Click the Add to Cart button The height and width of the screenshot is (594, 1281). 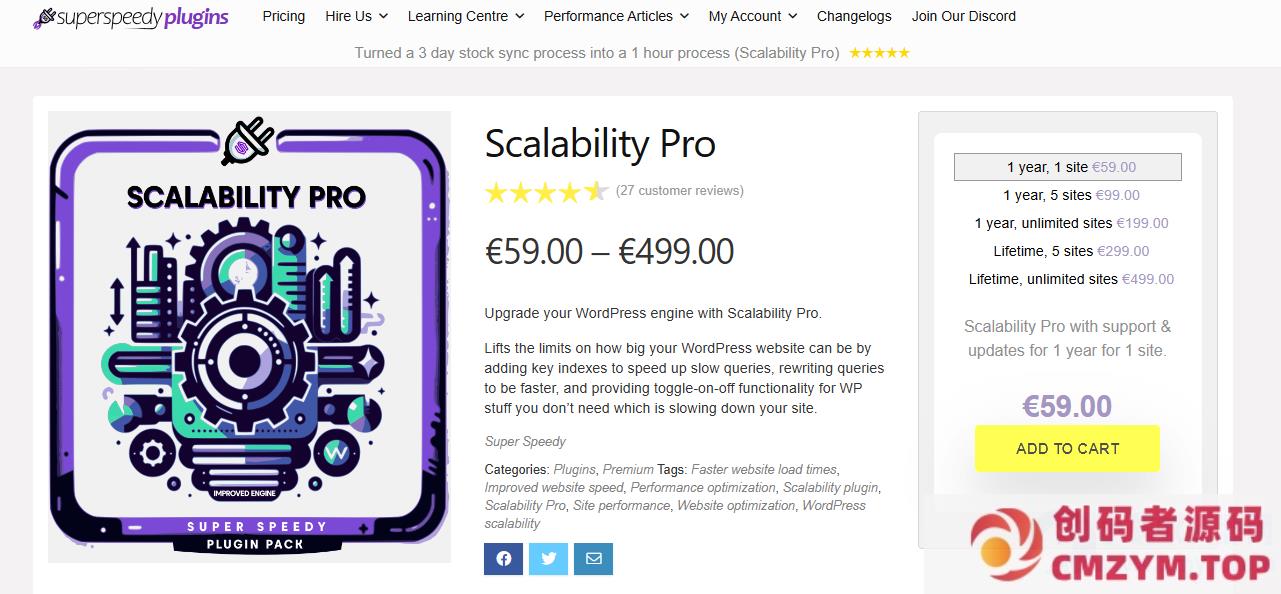tap(1067, 448)
